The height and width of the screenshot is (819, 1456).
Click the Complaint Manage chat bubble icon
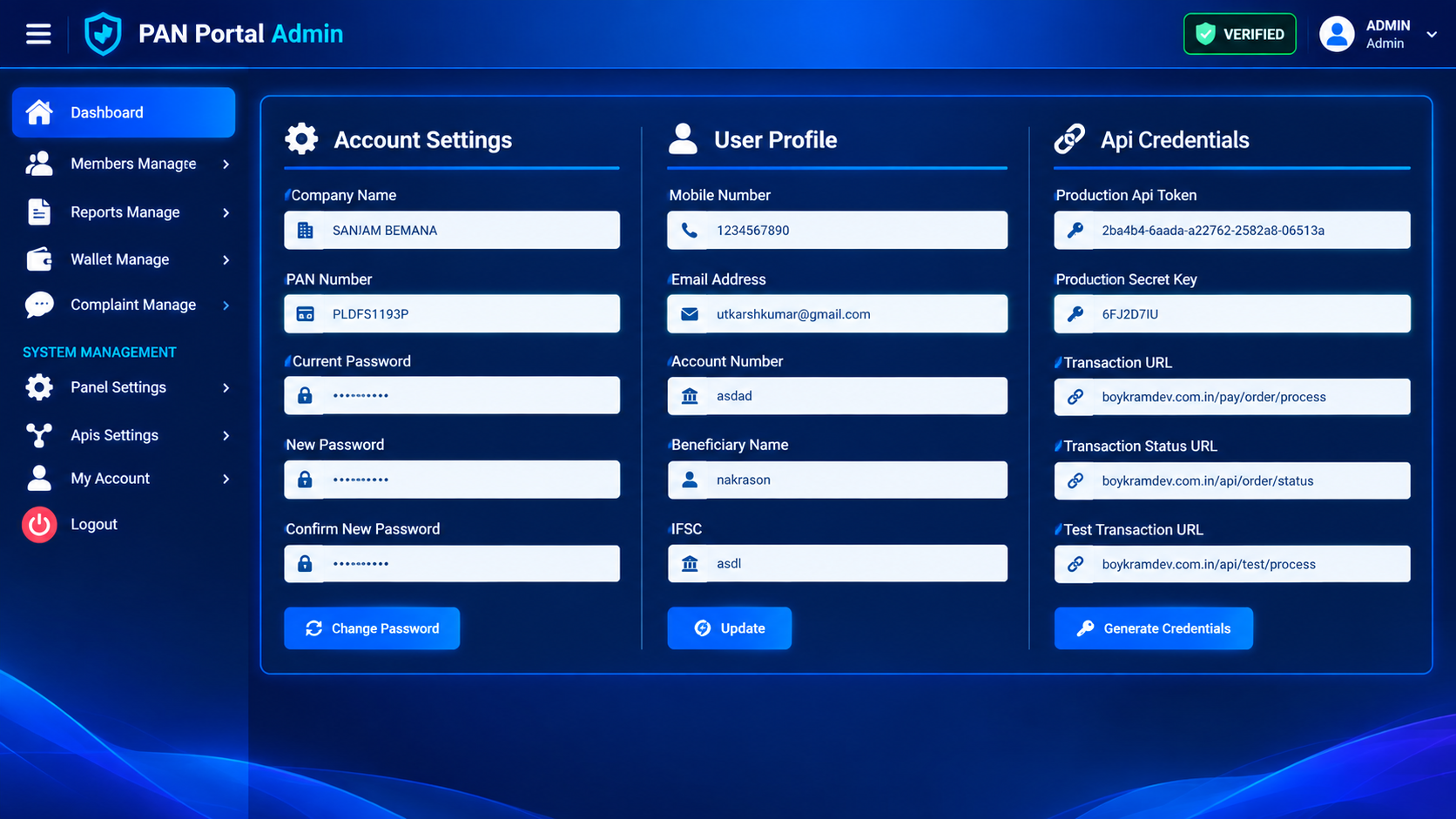click(39, 305)
